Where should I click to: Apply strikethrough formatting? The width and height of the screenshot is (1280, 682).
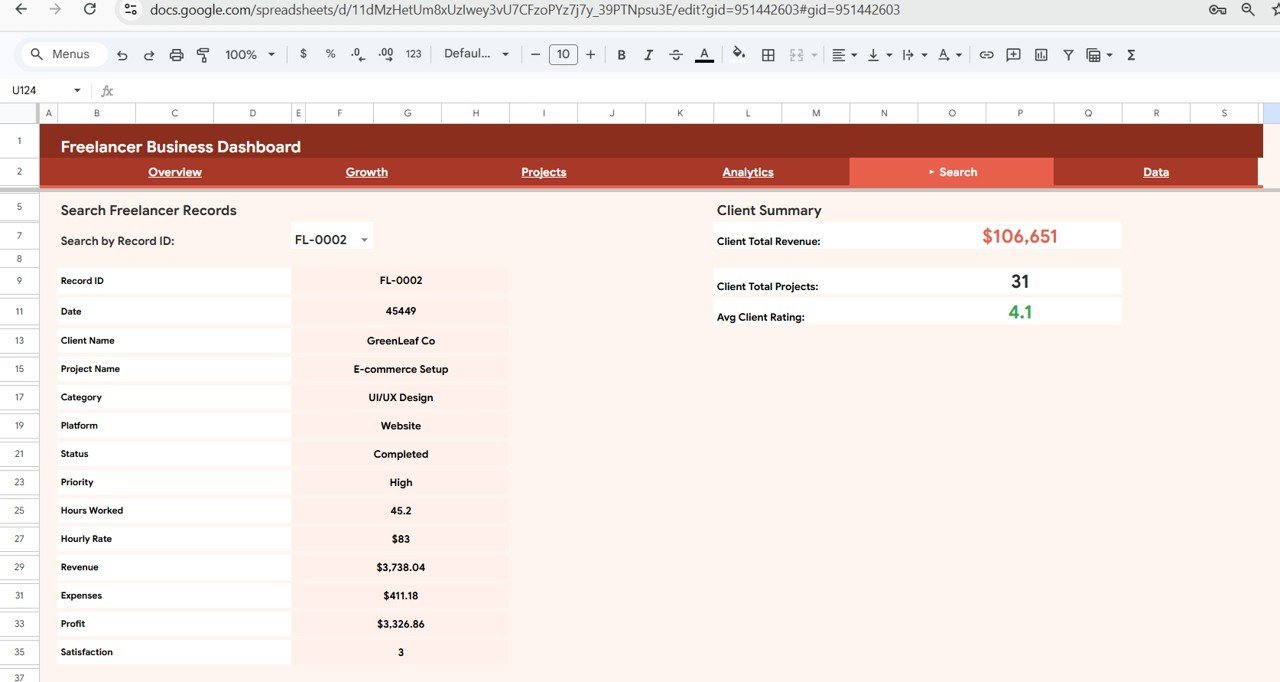coord(676,54)
